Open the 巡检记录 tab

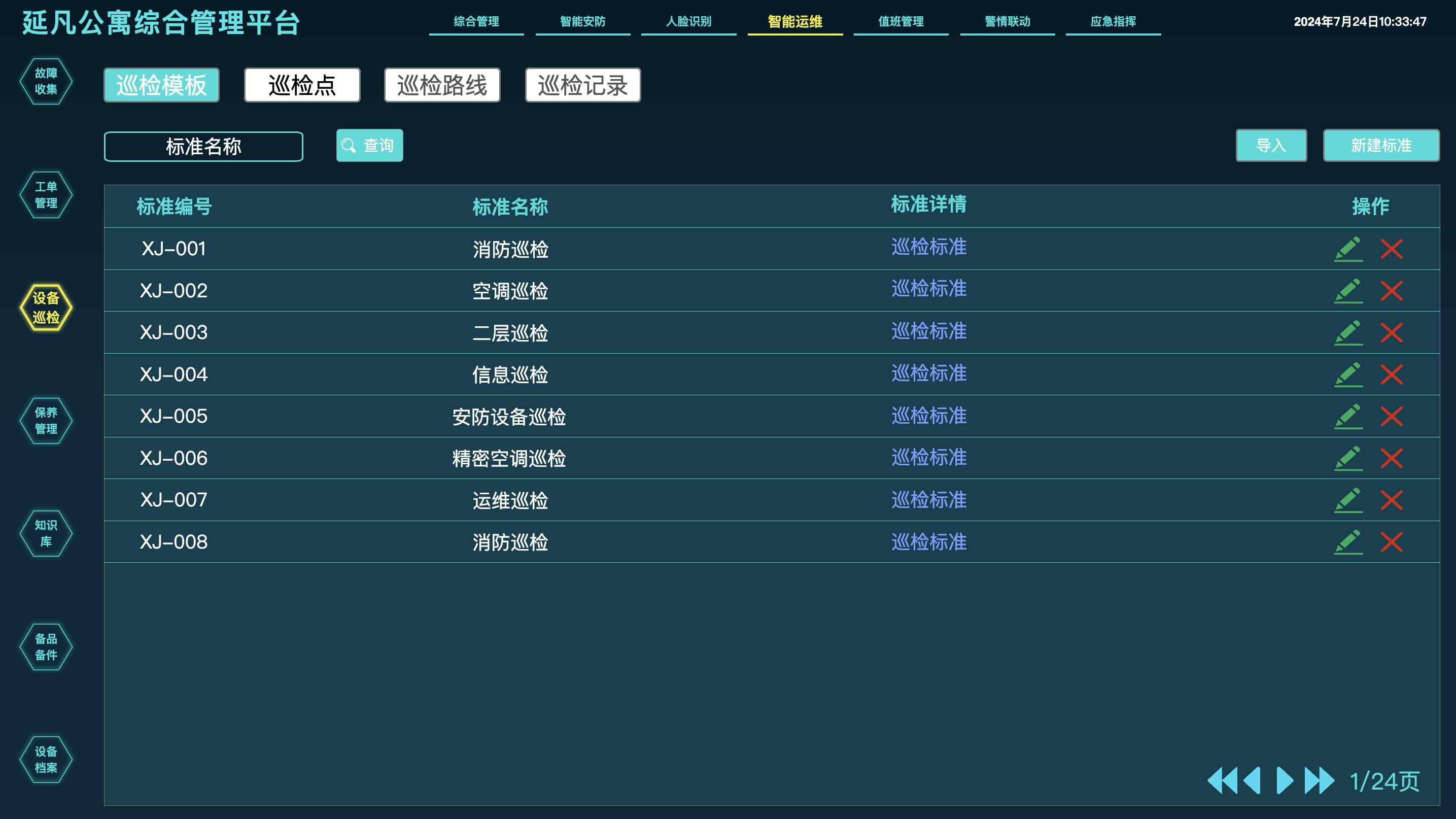coord(583,85)
